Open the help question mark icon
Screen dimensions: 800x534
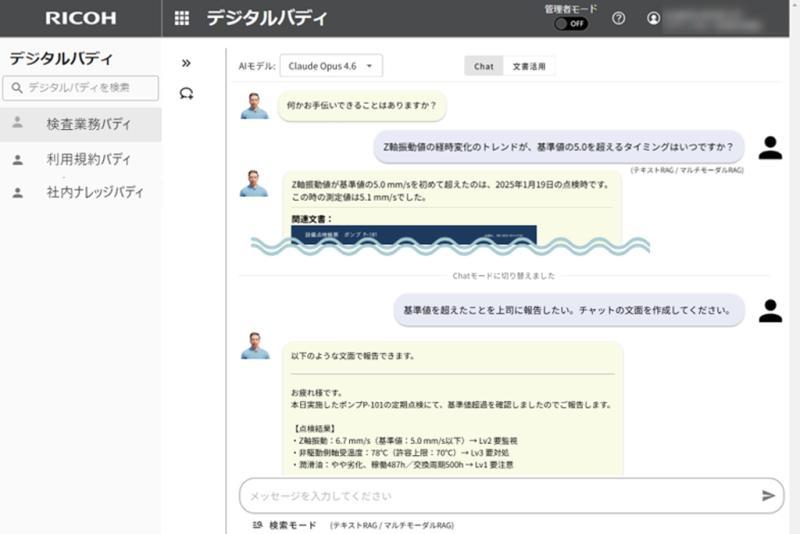pos(618,18)
